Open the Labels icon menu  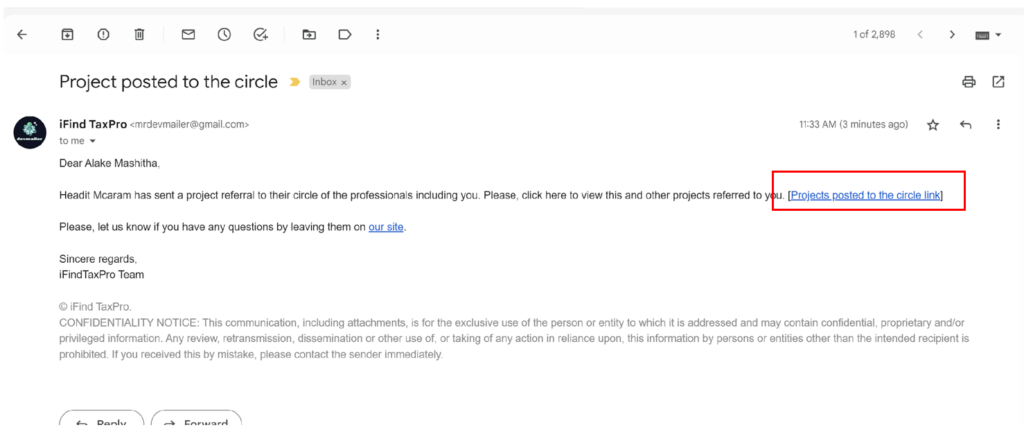[x=344, y=34]
